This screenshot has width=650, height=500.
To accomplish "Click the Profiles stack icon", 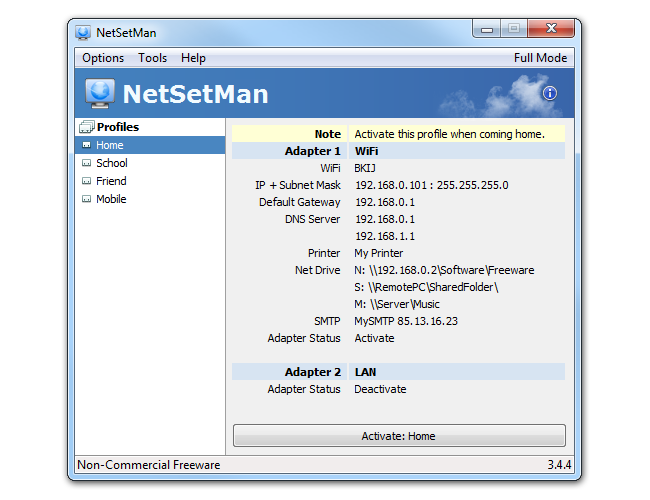I will (x=87, y=127).
